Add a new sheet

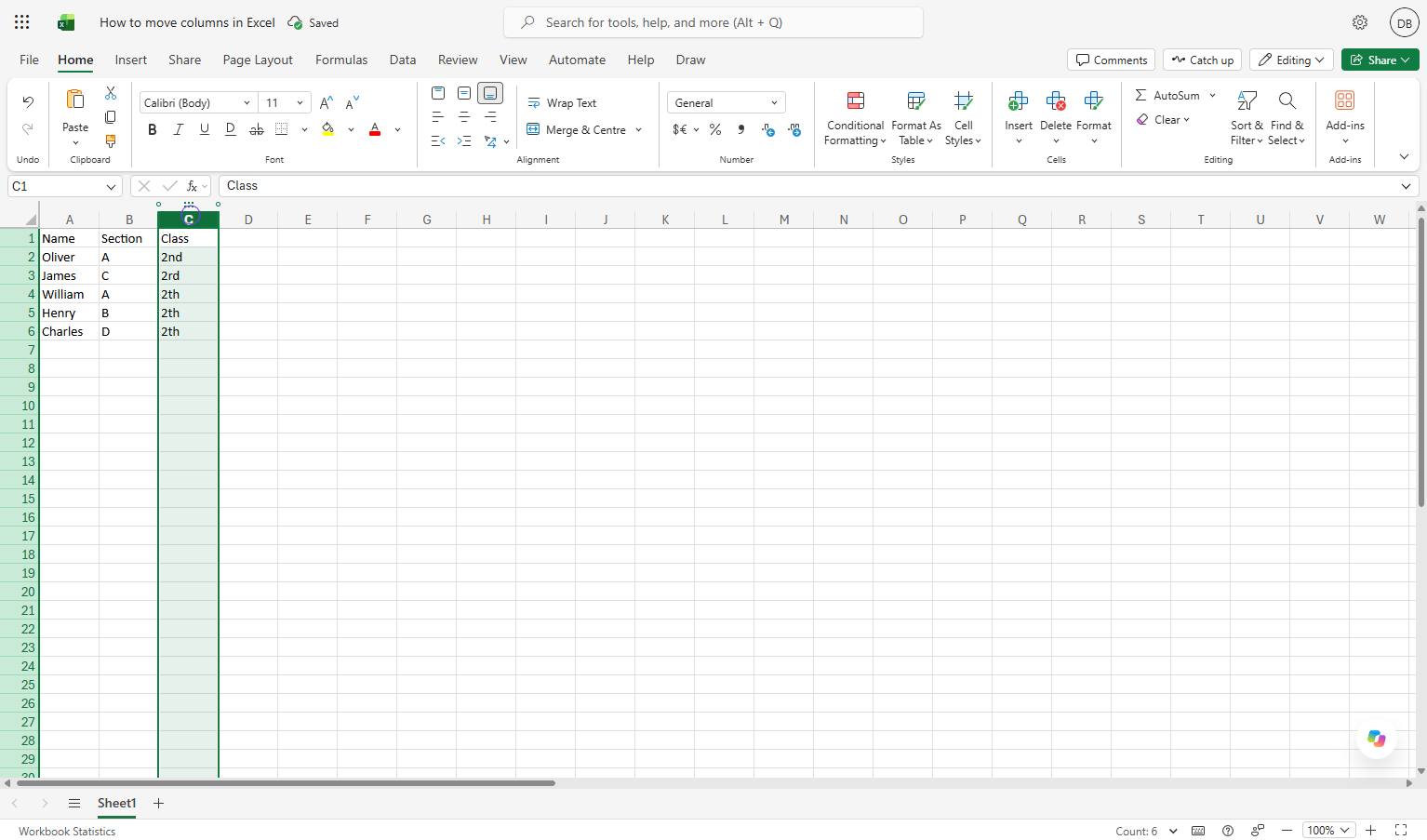click(x=158, y=804)
